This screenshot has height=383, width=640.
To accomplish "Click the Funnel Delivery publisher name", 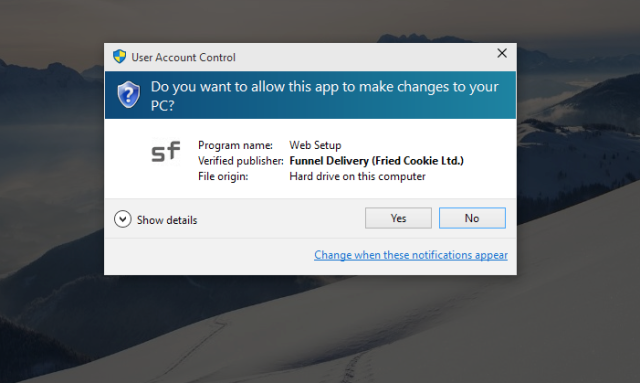I will click(376, 160).
